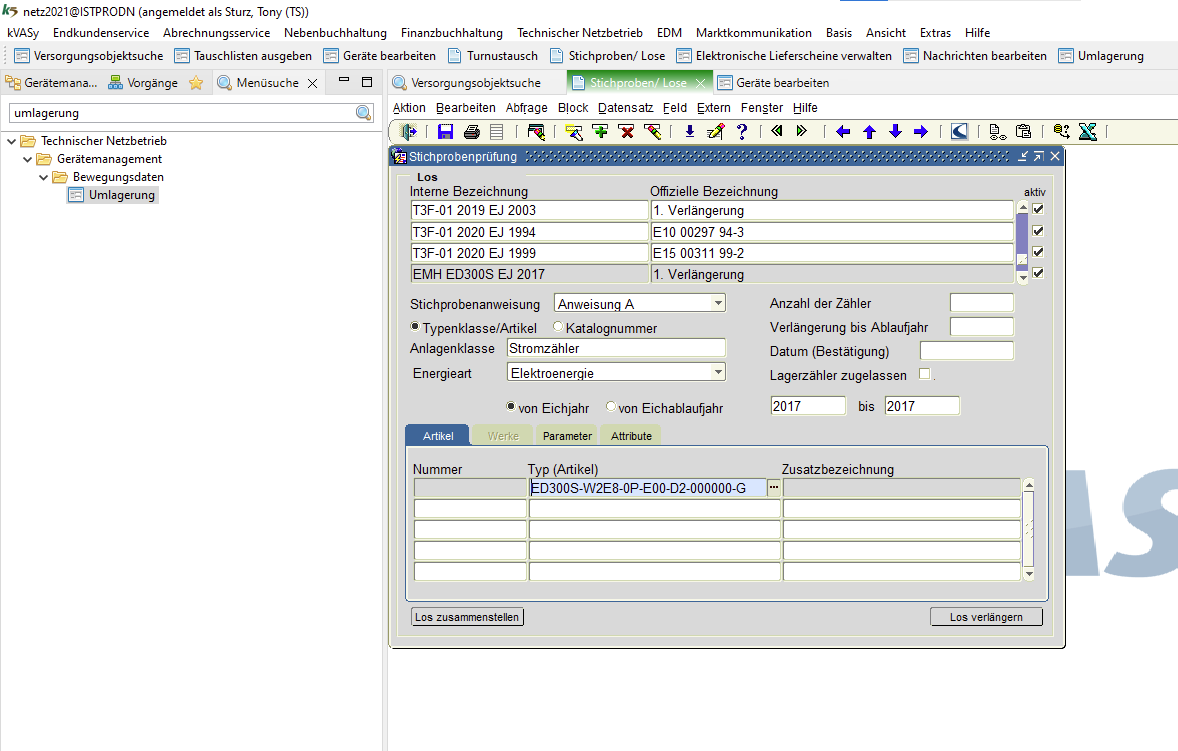Click the printer icon in toolbar

tap(472, 131)
